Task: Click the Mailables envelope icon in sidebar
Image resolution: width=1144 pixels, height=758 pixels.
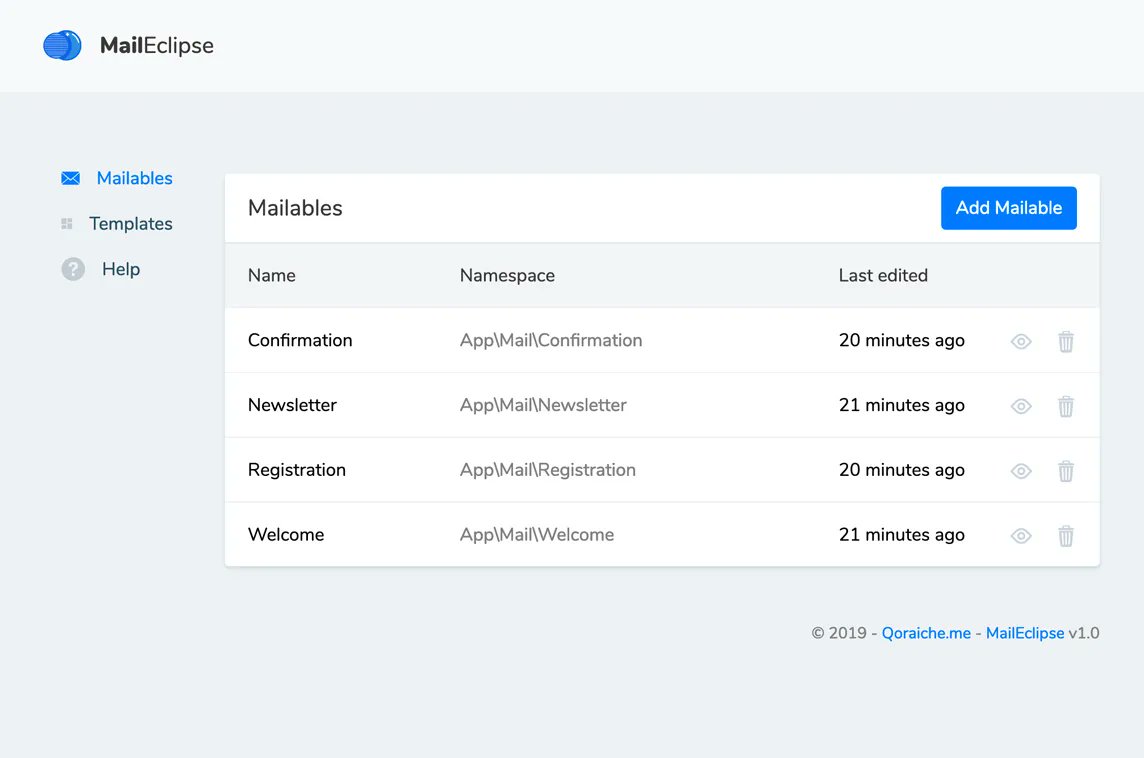Action: point(71,178)
